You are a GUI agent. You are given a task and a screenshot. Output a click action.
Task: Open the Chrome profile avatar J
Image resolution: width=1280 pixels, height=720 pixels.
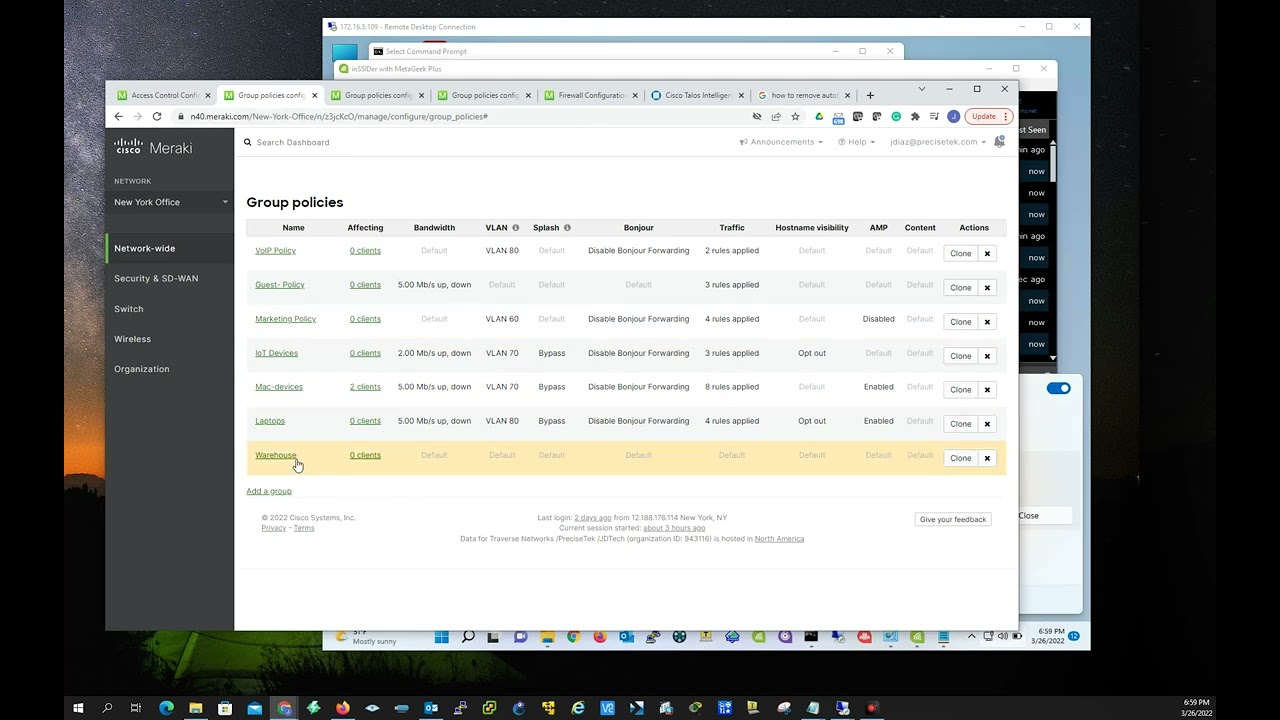click(953, 116)
